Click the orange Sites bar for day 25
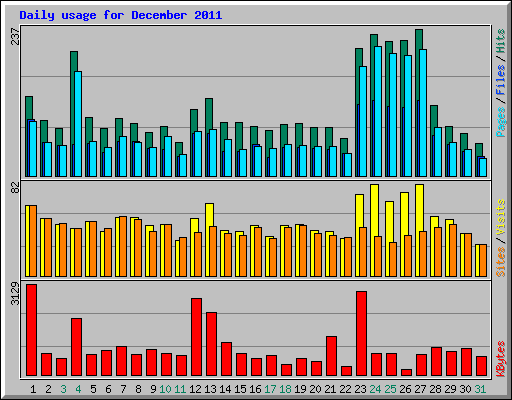The image size is (512, 400). pos(393,259)
